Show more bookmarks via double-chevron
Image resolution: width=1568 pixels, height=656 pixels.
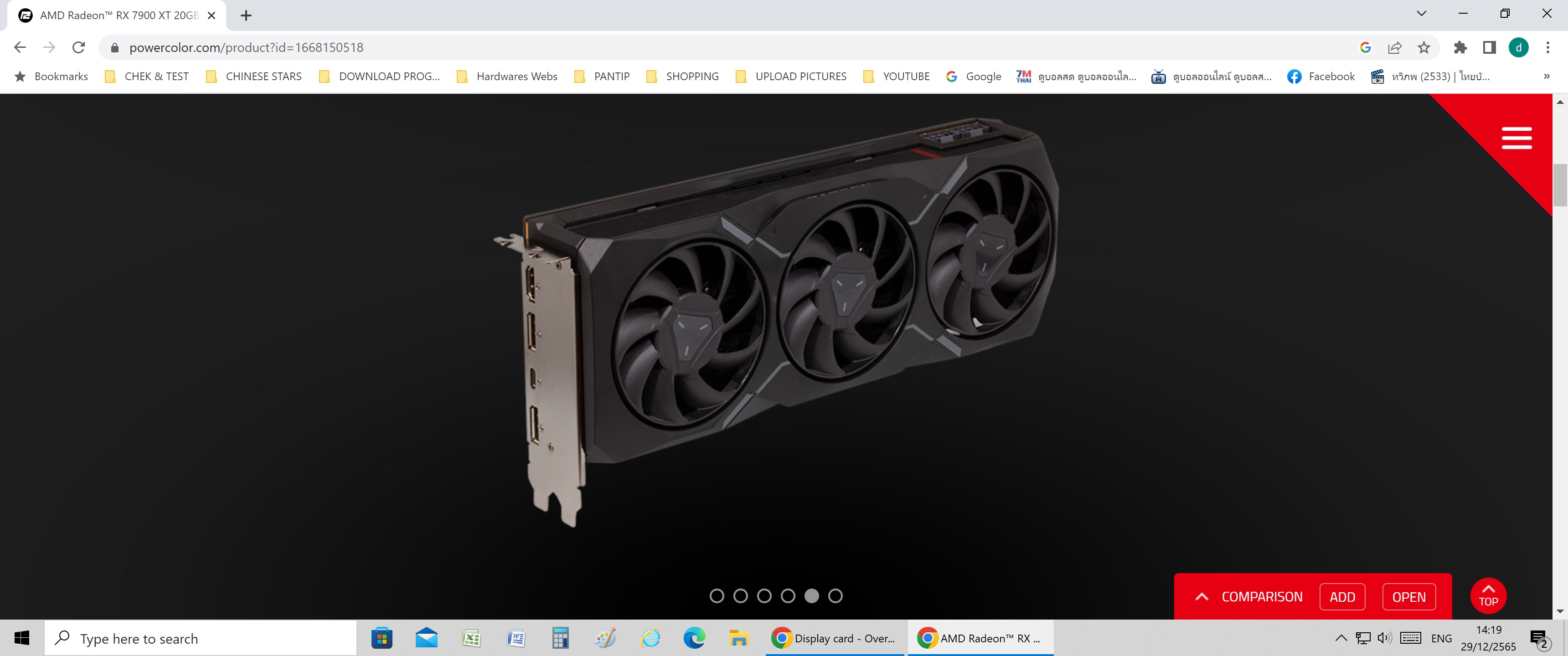click(1546, 76)
